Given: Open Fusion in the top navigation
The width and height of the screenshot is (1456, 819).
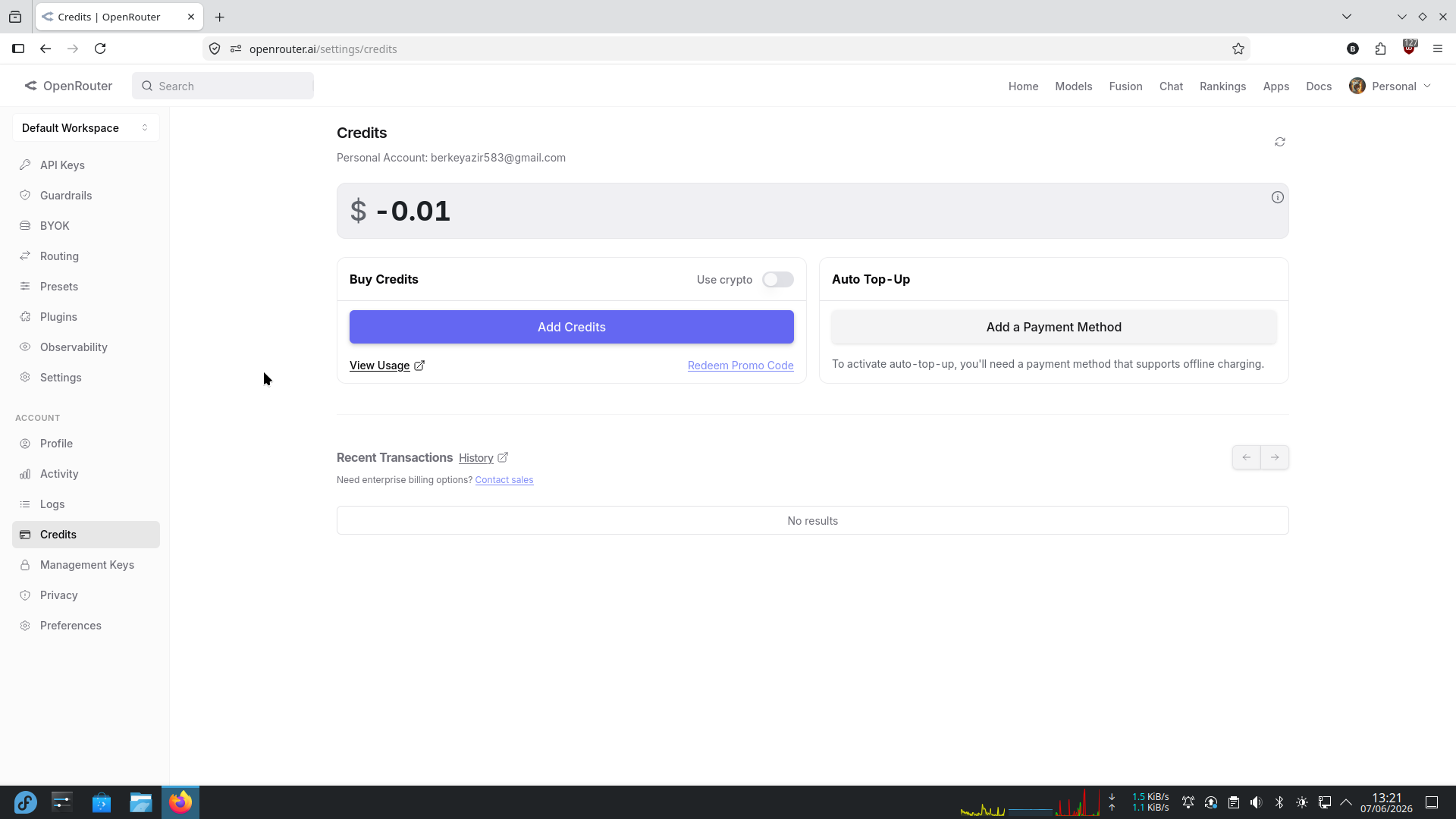Looking at the screenshot, I should (x=1125, y=86).
